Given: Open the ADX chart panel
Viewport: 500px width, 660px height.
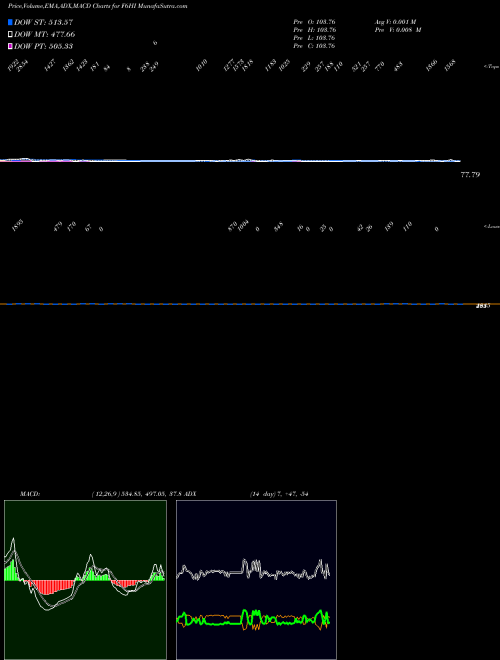Looking at the screenshot, I should pyautogui.click(x=256, y=580).
